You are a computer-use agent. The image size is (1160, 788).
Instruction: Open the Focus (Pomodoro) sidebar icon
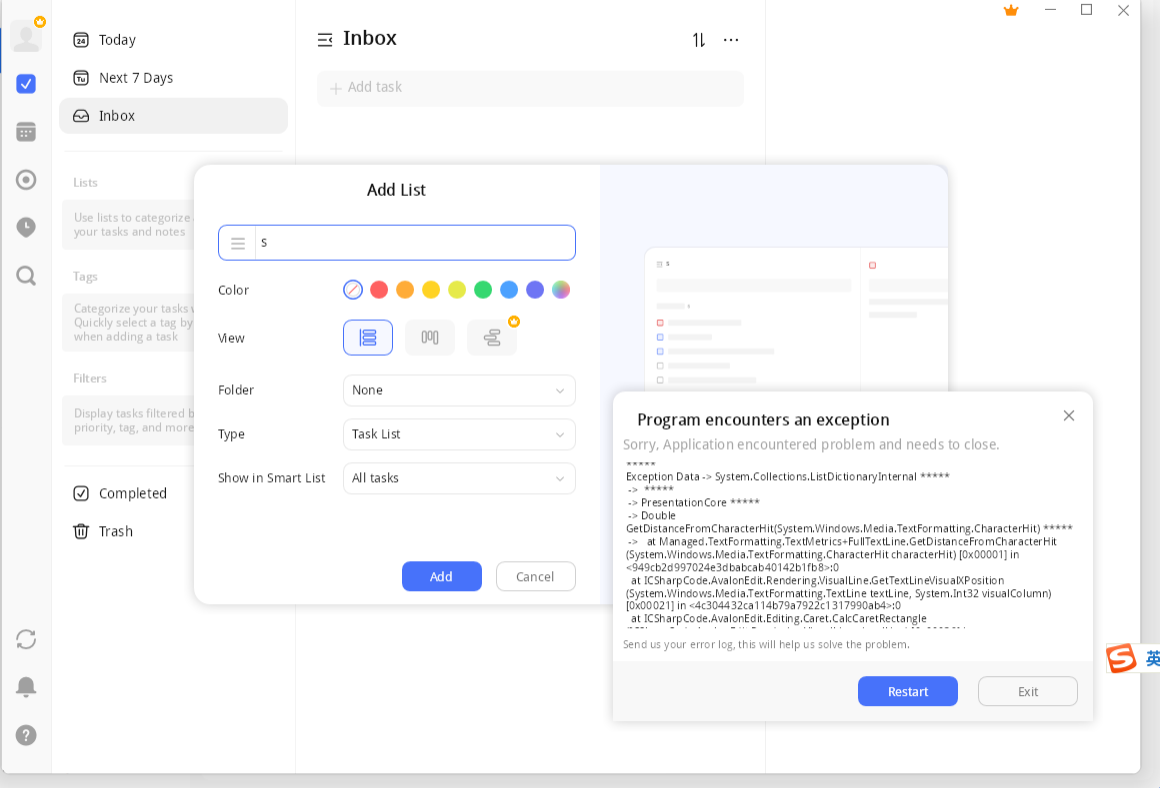[26, 180]
